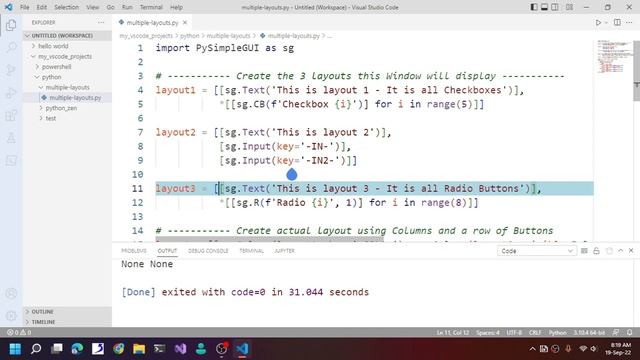
Task: Expand the python_zen folder
Action: [67, 108]
